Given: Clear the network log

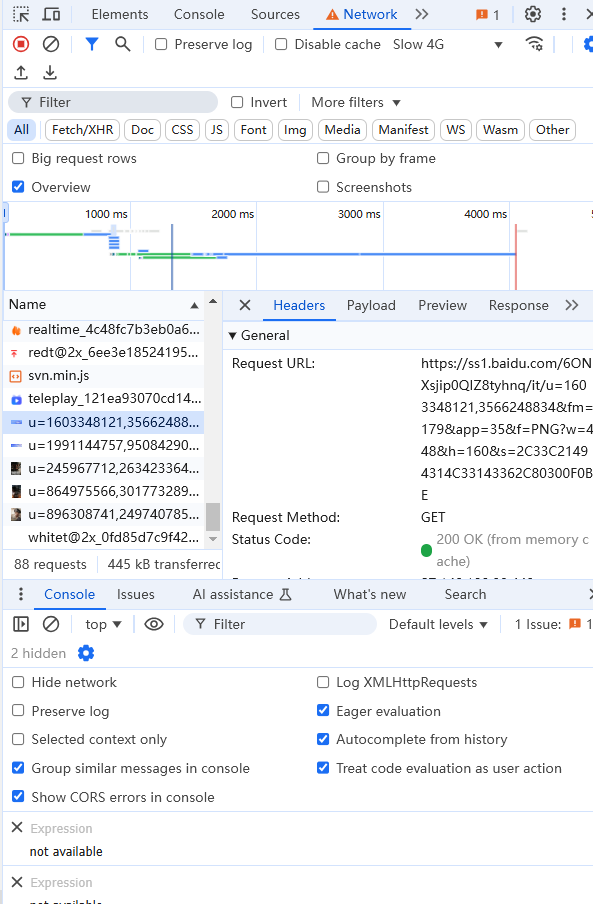Looking at the screenshot, I should click(51, 44).
